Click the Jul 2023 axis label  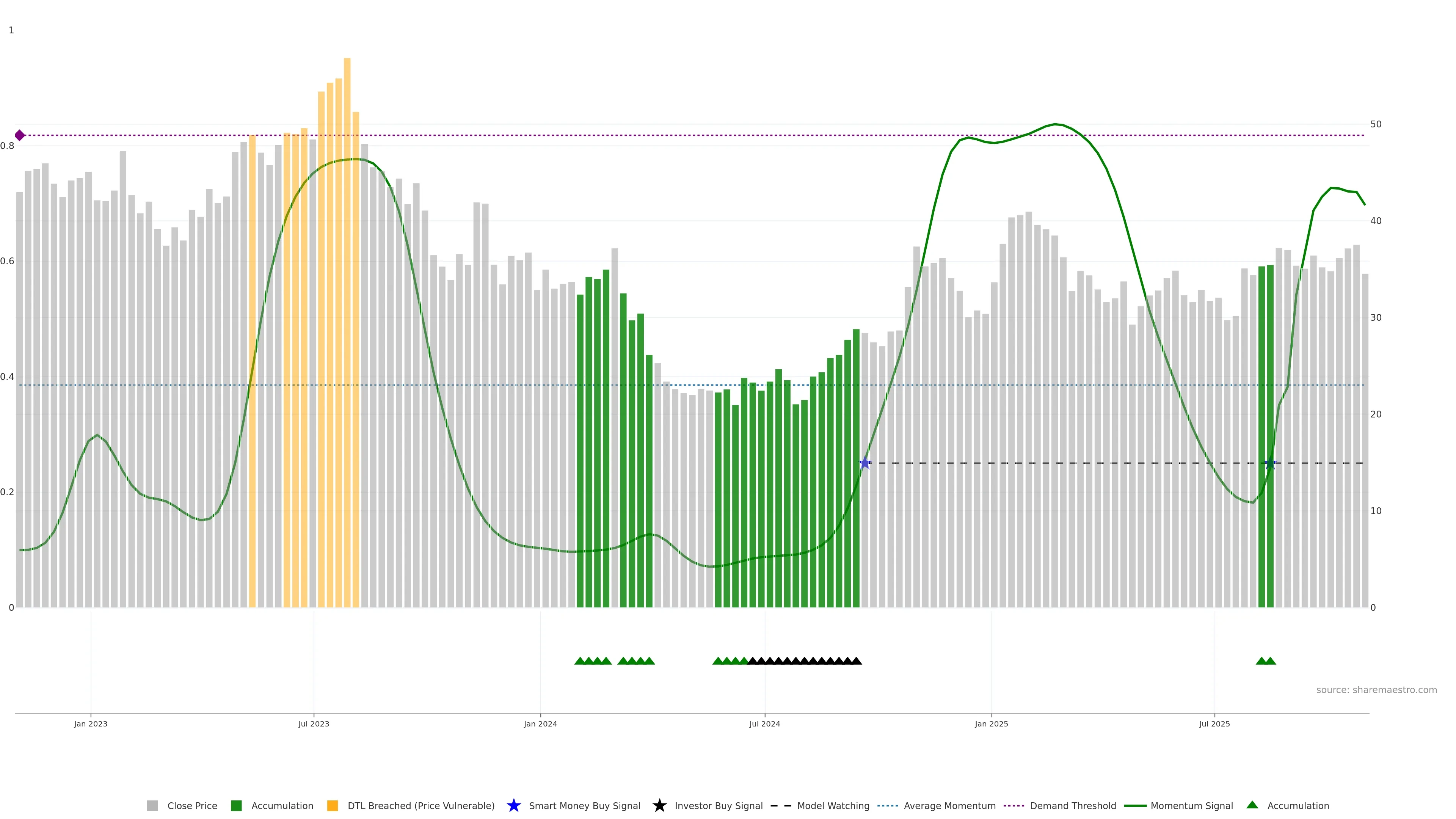[x=313, y=724]
